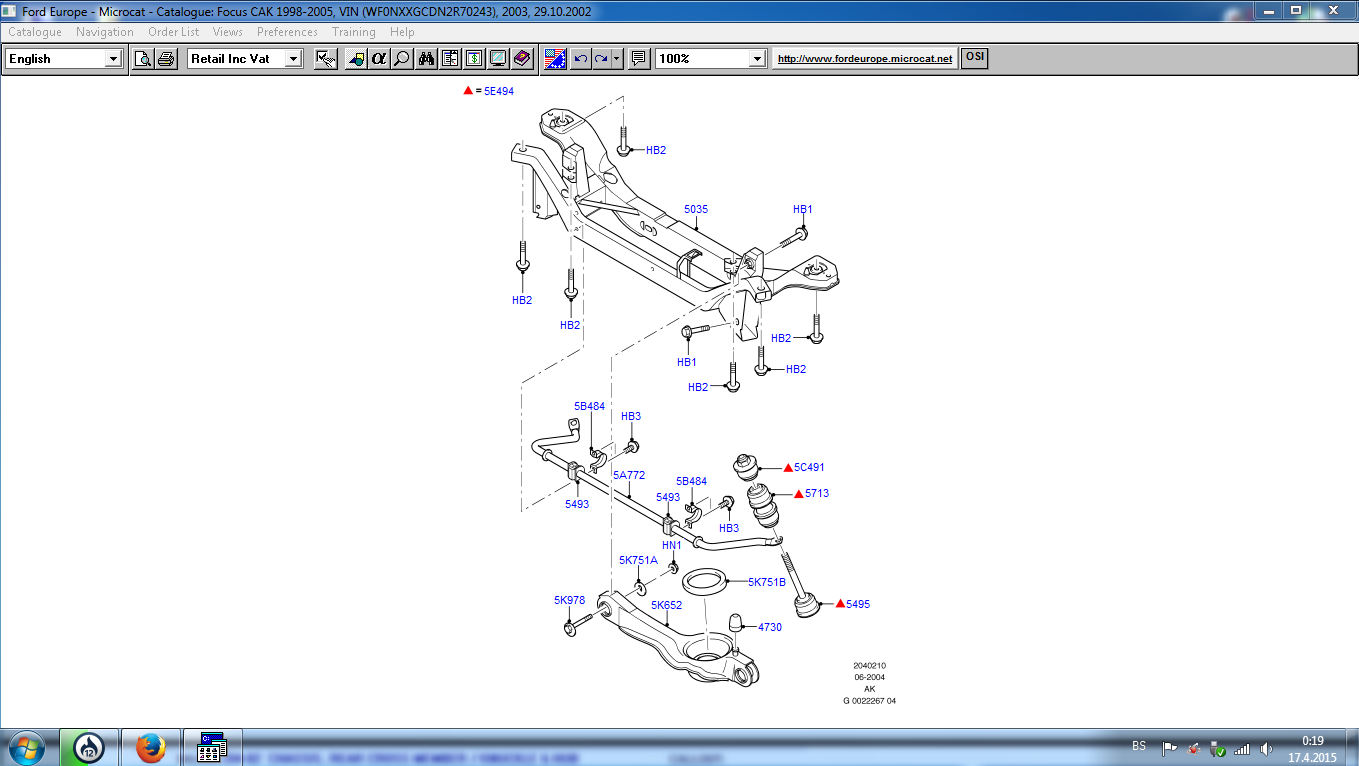This screenshot has height=766, width=1359.
Task: Open the Preferences menu
Action: [x=287, y=32]
